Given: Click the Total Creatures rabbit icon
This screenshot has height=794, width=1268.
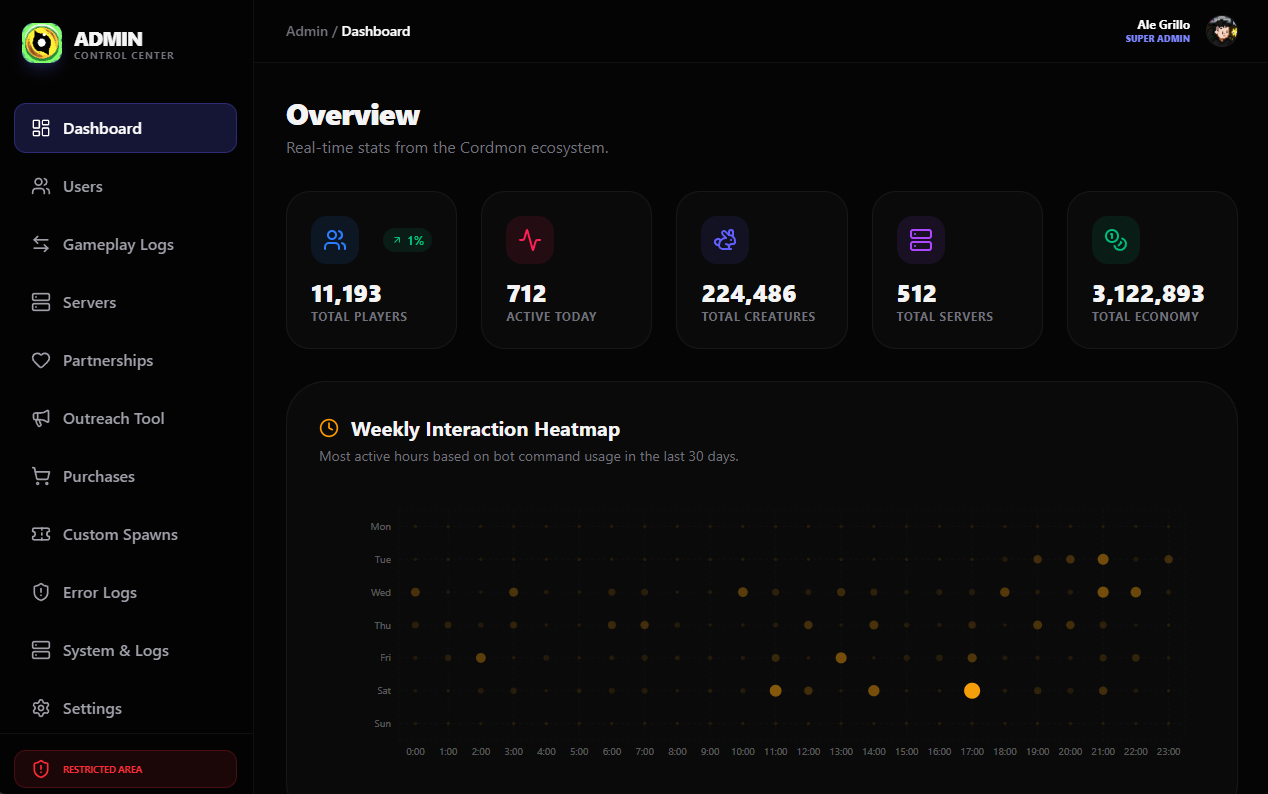Looking at the screenshot, I should coord(725,240).
